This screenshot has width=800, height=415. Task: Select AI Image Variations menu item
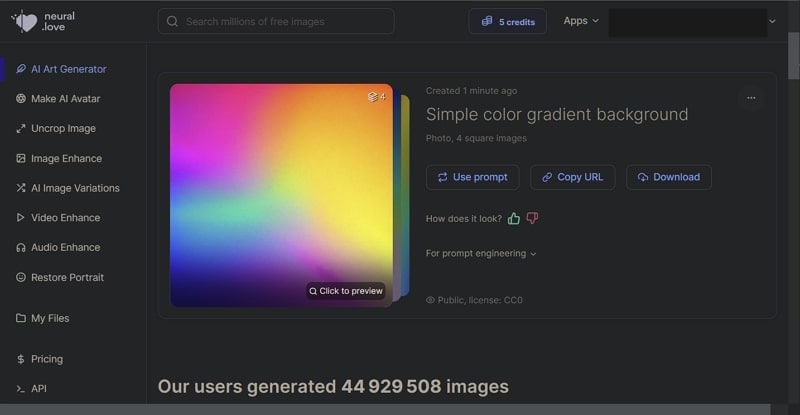point(75,188)
